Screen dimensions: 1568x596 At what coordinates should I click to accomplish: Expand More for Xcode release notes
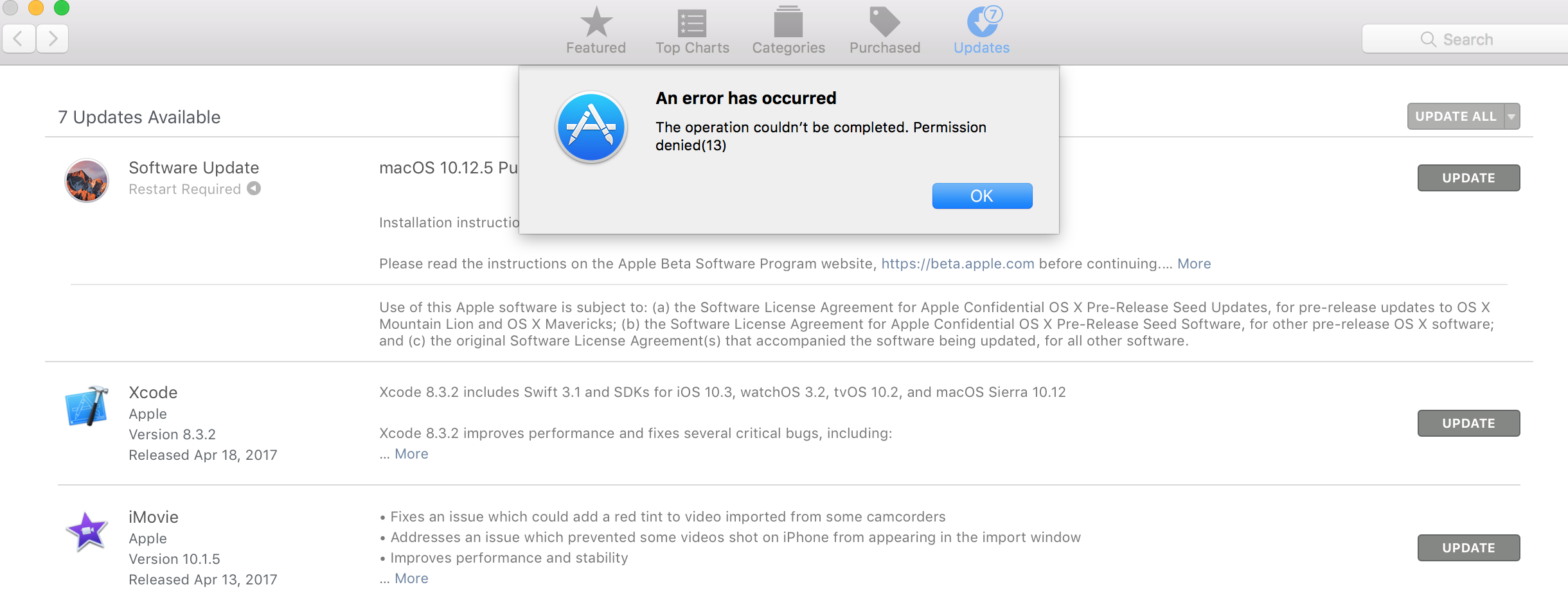pyautogui.click(x=411, y=454)
